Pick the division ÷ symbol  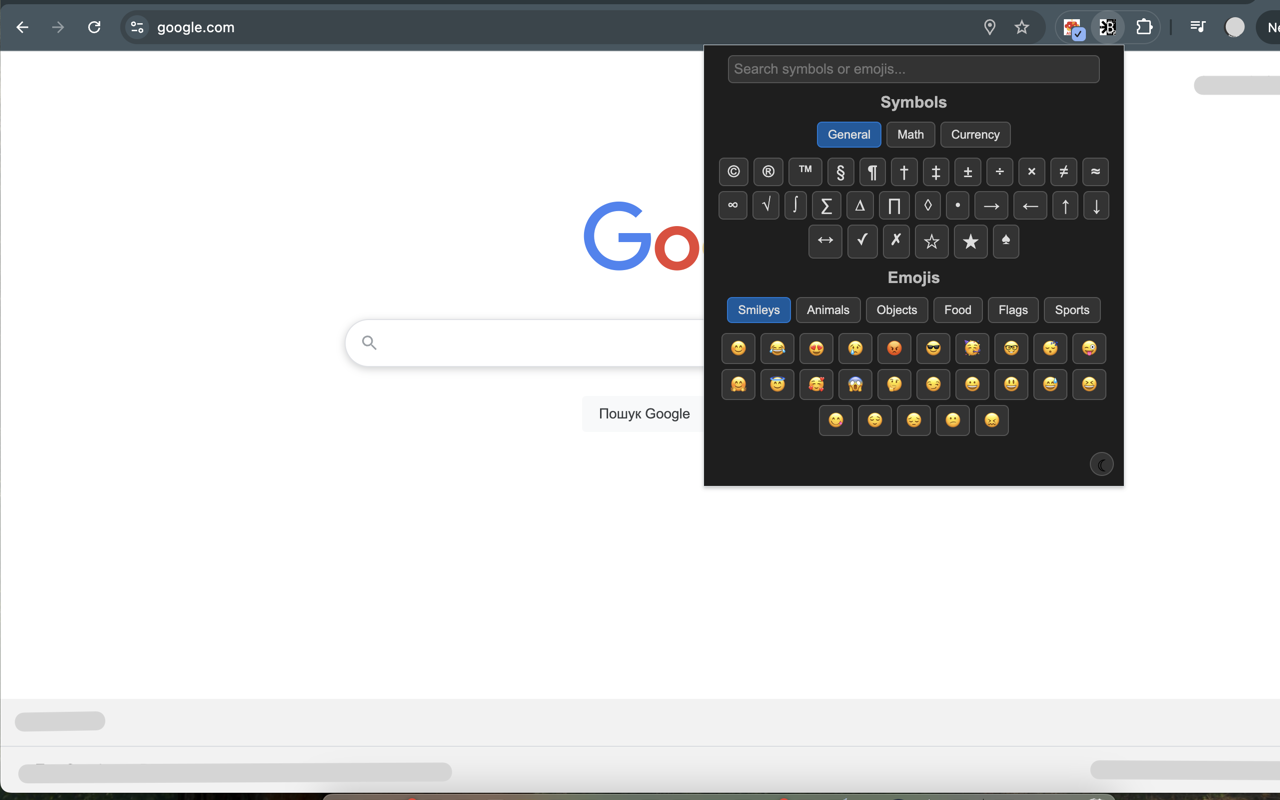click(x=1000, y=172)
